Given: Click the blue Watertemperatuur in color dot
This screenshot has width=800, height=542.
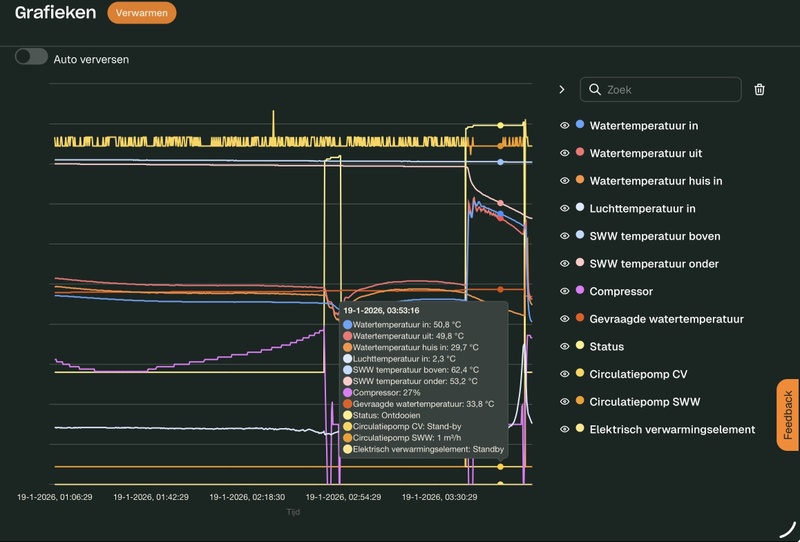Looking at the screenshot, I should [580, 125].
